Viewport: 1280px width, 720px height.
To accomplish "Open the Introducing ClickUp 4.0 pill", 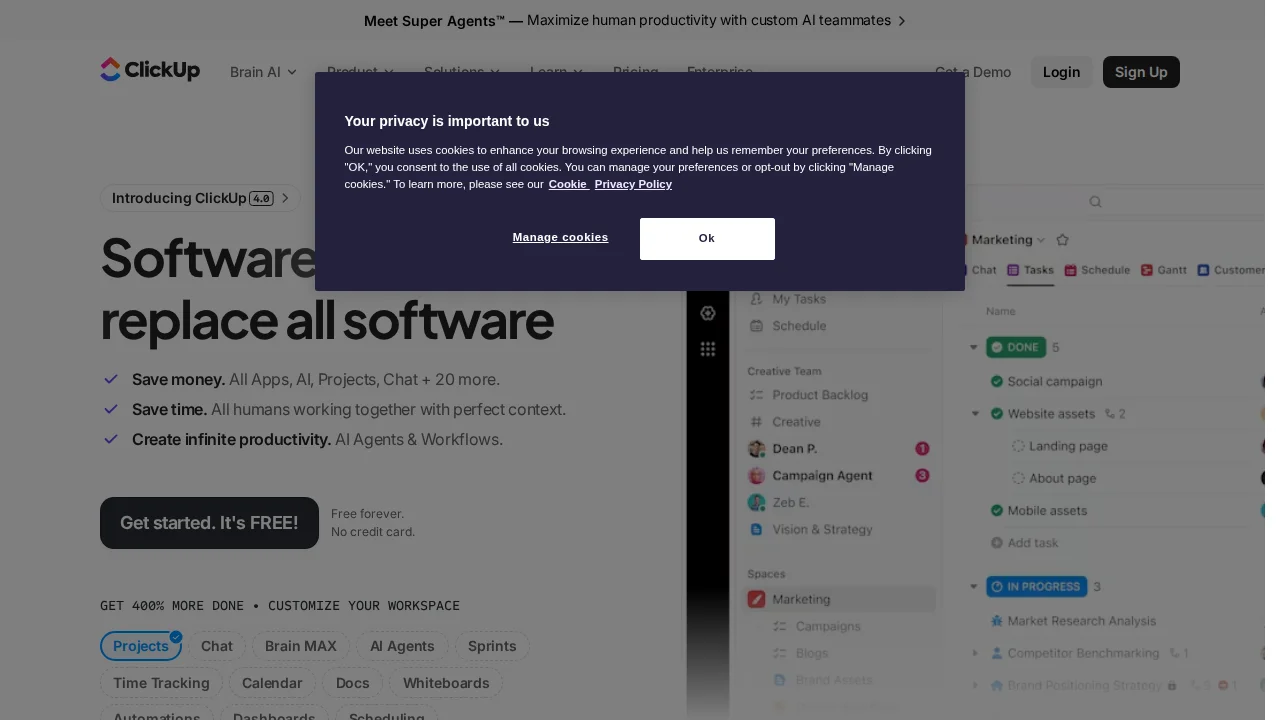I will (x=200, y=198).
